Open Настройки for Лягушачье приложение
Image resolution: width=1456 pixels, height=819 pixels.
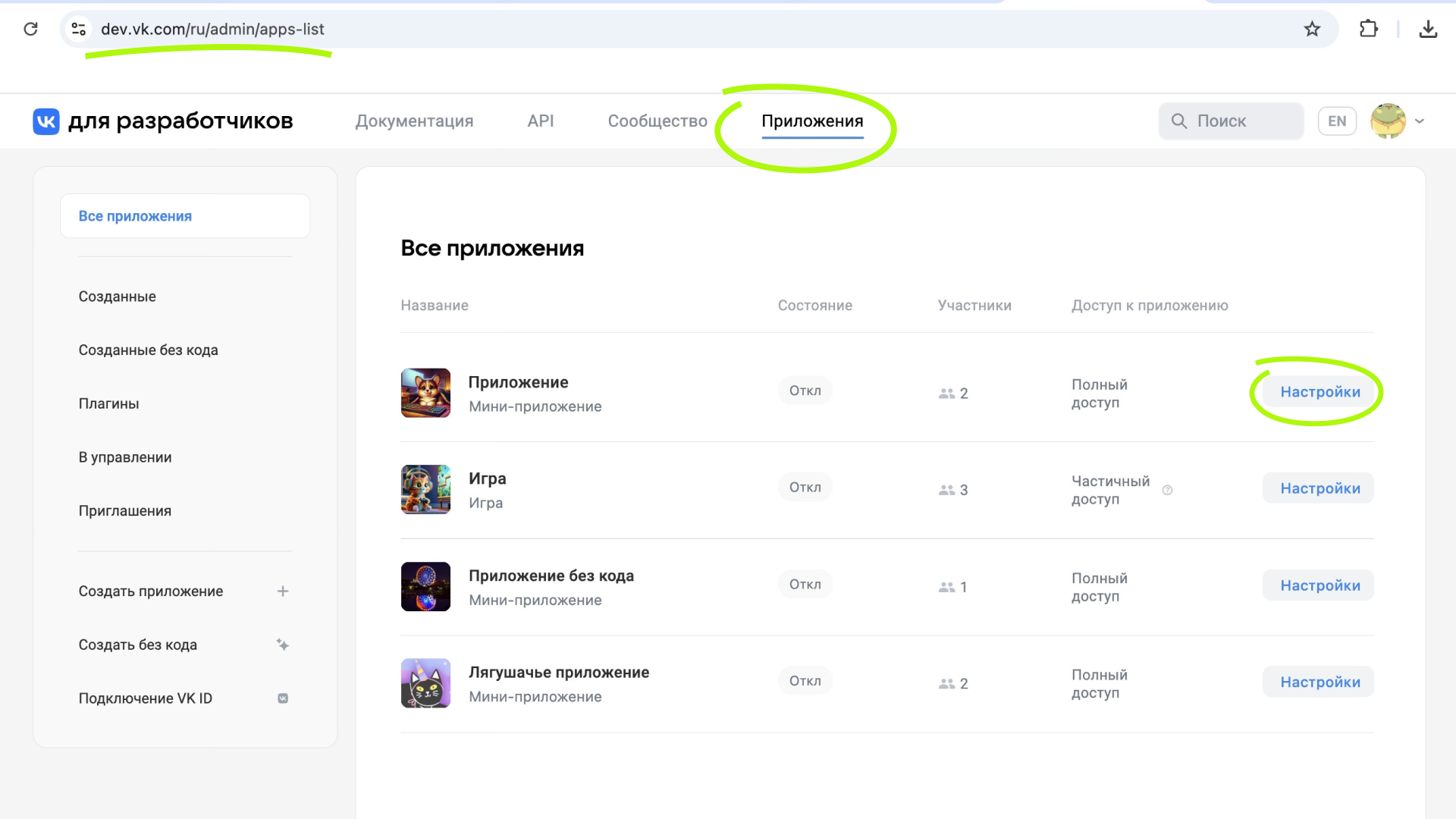coord(1320,682)
